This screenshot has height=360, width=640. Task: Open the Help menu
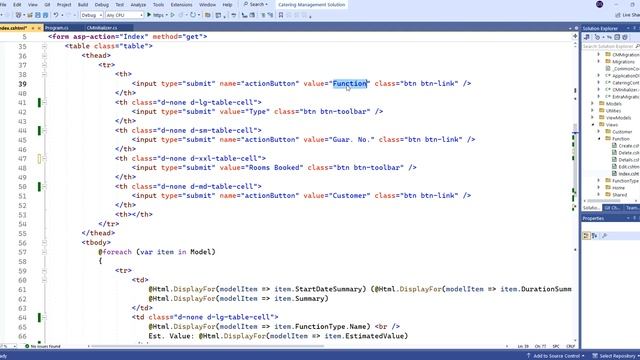tap(227, 4)
